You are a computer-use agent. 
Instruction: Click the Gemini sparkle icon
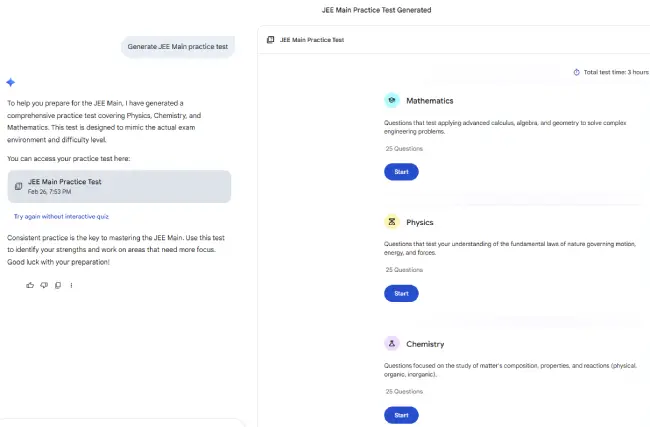tap(11, 82)
